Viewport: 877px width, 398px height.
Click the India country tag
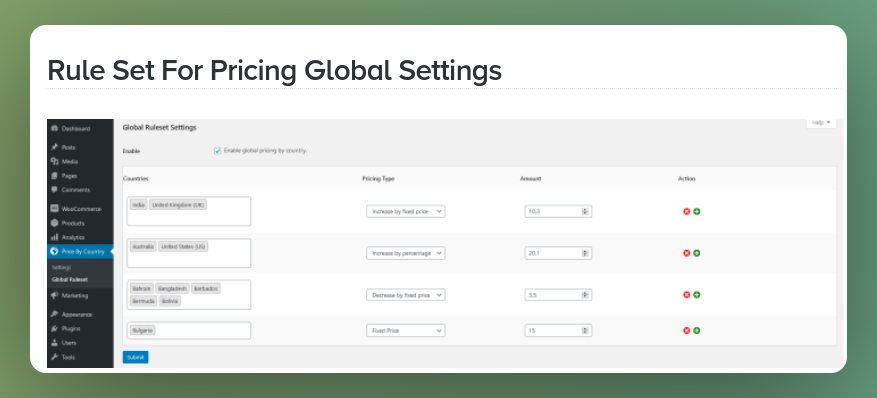coord(139,205)
